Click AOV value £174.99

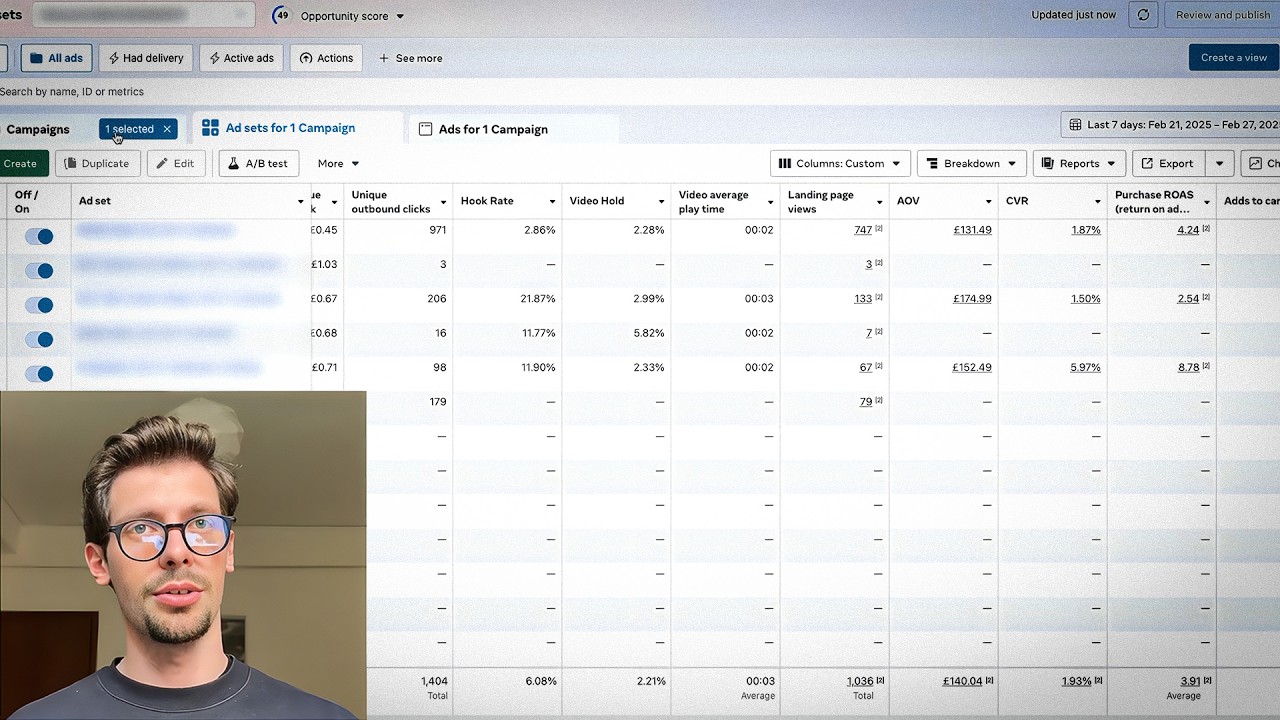tap(972, 299)
